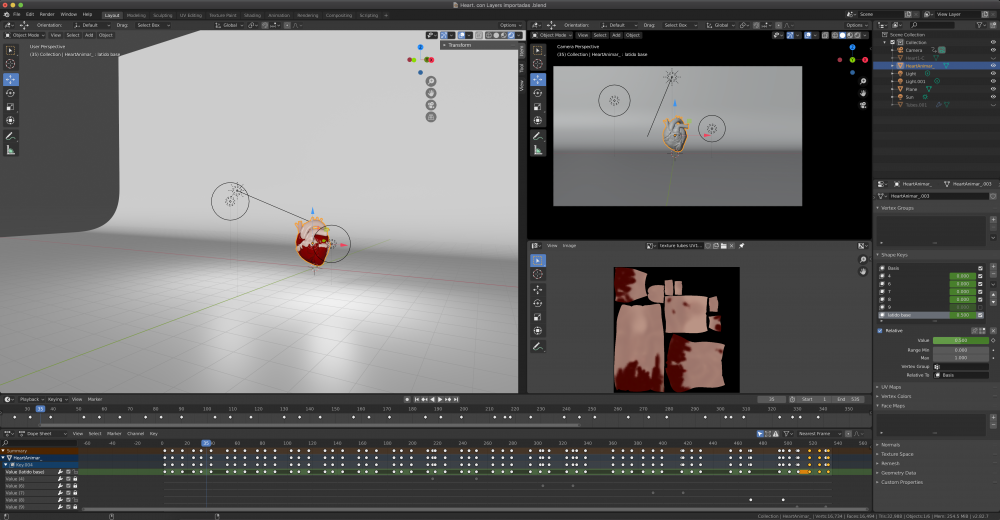The image size is (1000, 520).
Task: Open the Playback popover in timeline
Action: [x=30, y=399]
